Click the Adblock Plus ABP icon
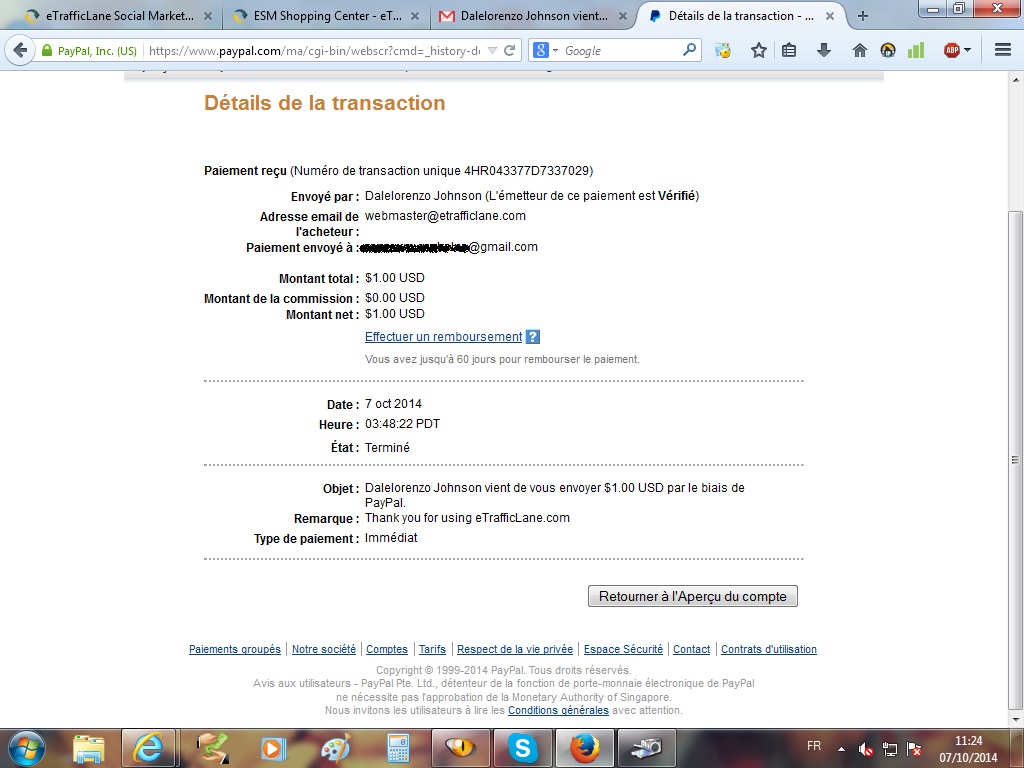The width and height of the screenshot is (1024, 768). 952,50
